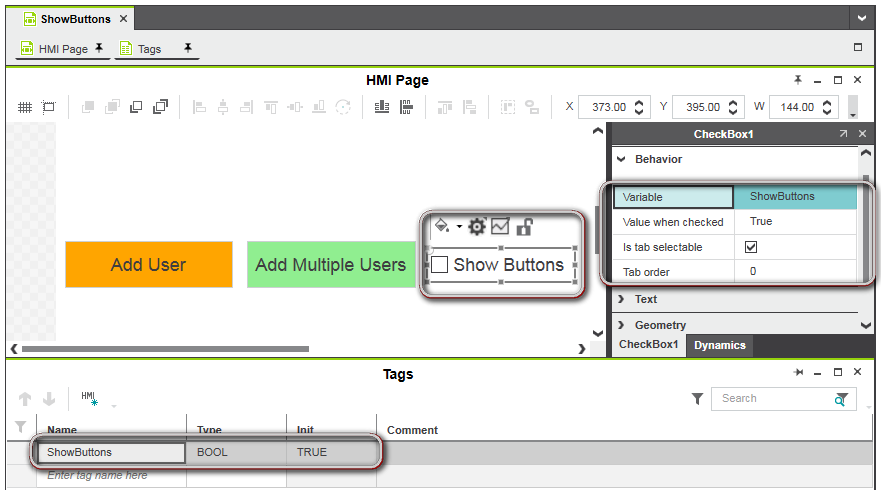Click the filter funnel beside the Search box
This screenshot has width=881, height=495.
697,399
